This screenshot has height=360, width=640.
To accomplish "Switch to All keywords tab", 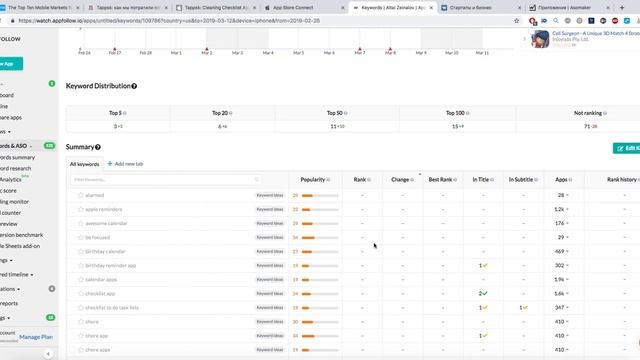I will tap(84, 164).
